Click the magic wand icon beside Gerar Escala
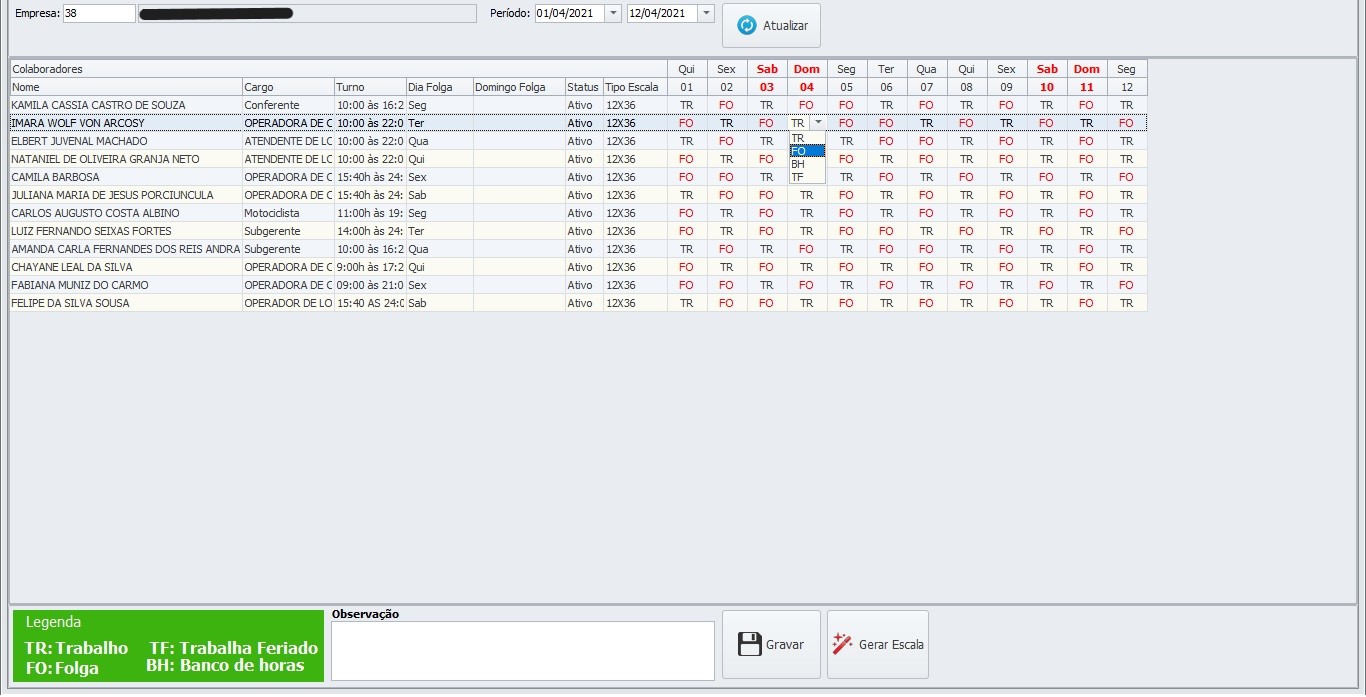The height and width of the screenshot is (697, 1366). pyautogui.click(x=843, y=644)
